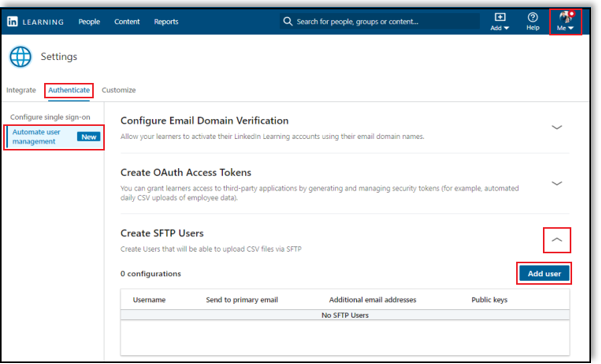Switch to the Customize tab
Screen dimensions: 601x364
[x=119, y=90]
